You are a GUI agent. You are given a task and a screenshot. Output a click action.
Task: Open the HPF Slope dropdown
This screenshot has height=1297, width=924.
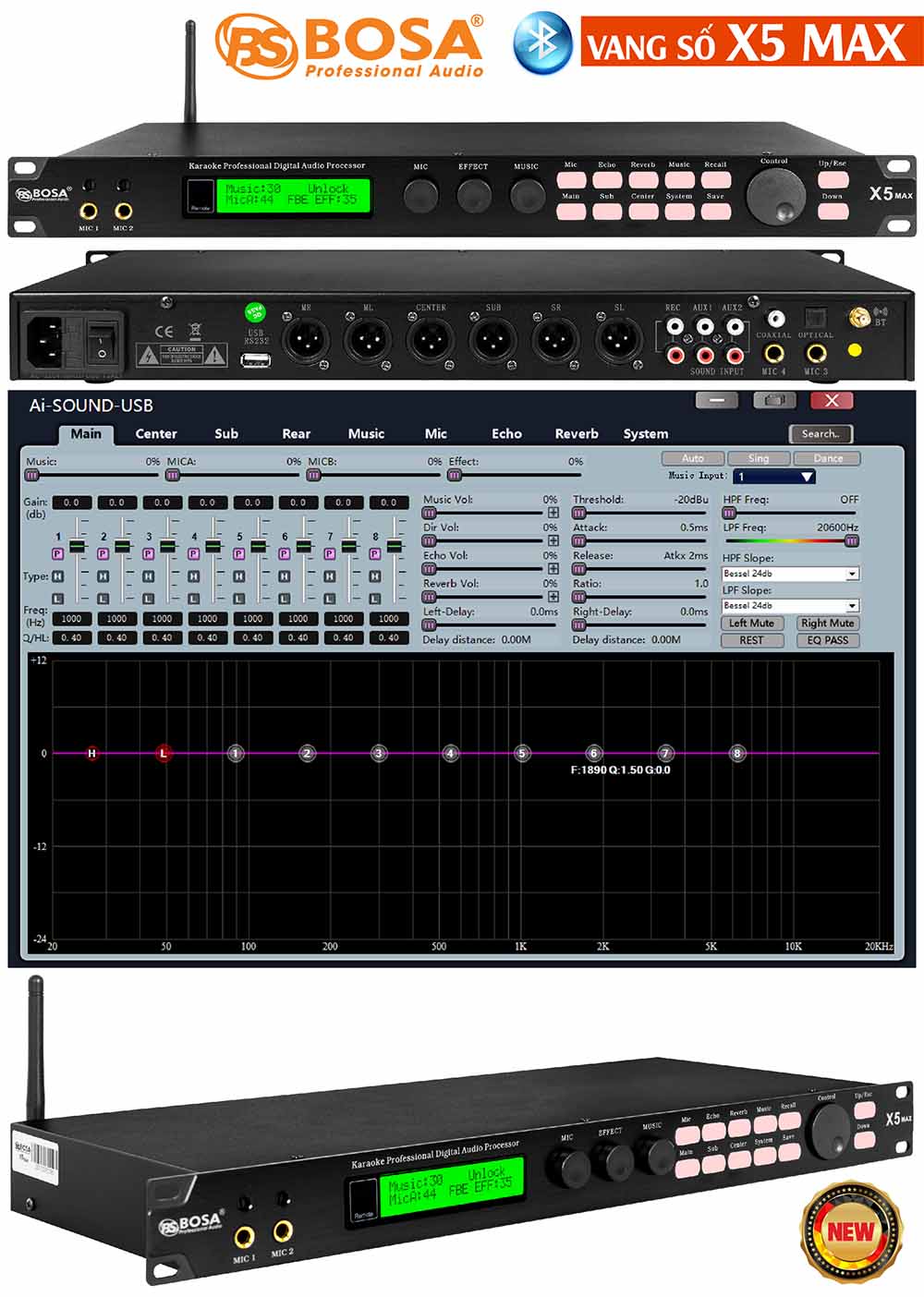pos(791,574)
